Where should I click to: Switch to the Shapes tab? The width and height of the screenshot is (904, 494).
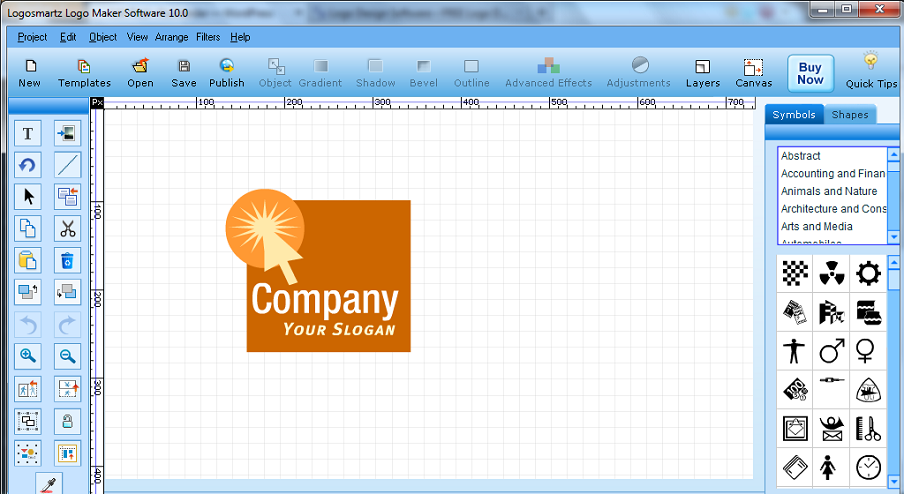click(x=850, y=115)
